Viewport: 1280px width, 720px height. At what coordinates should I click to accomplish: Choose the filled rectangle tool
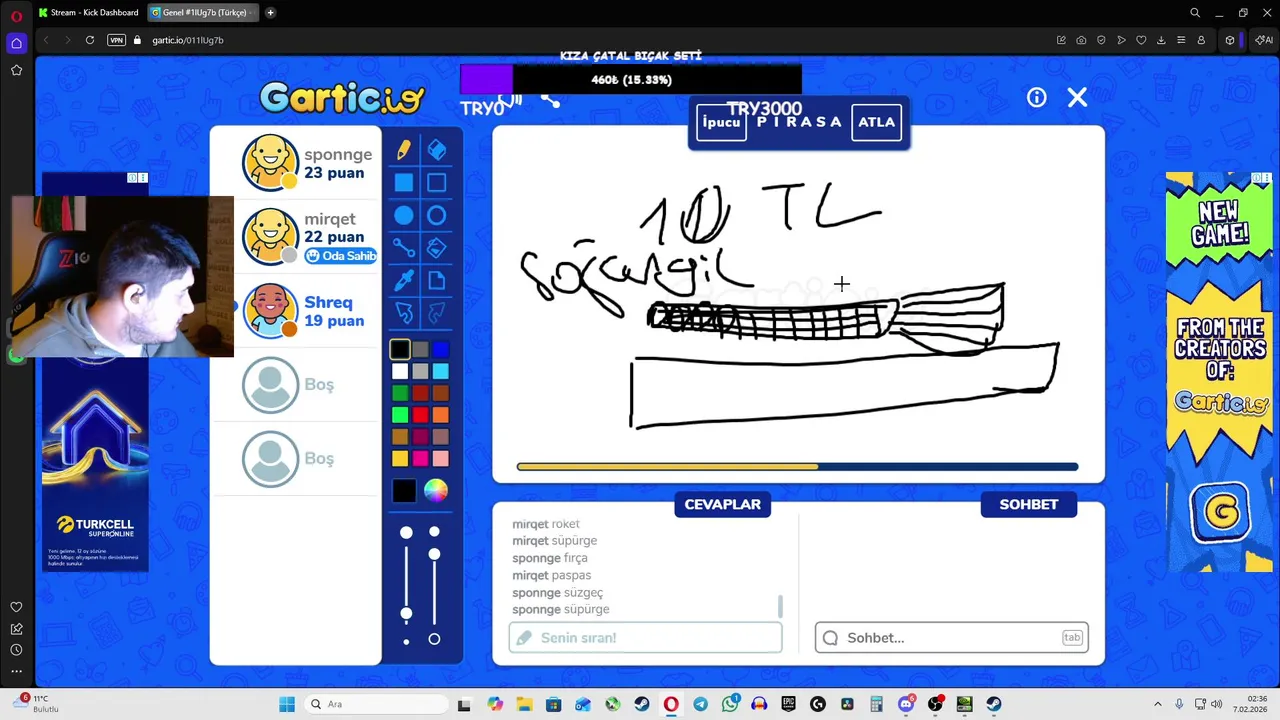coord(404,183)
